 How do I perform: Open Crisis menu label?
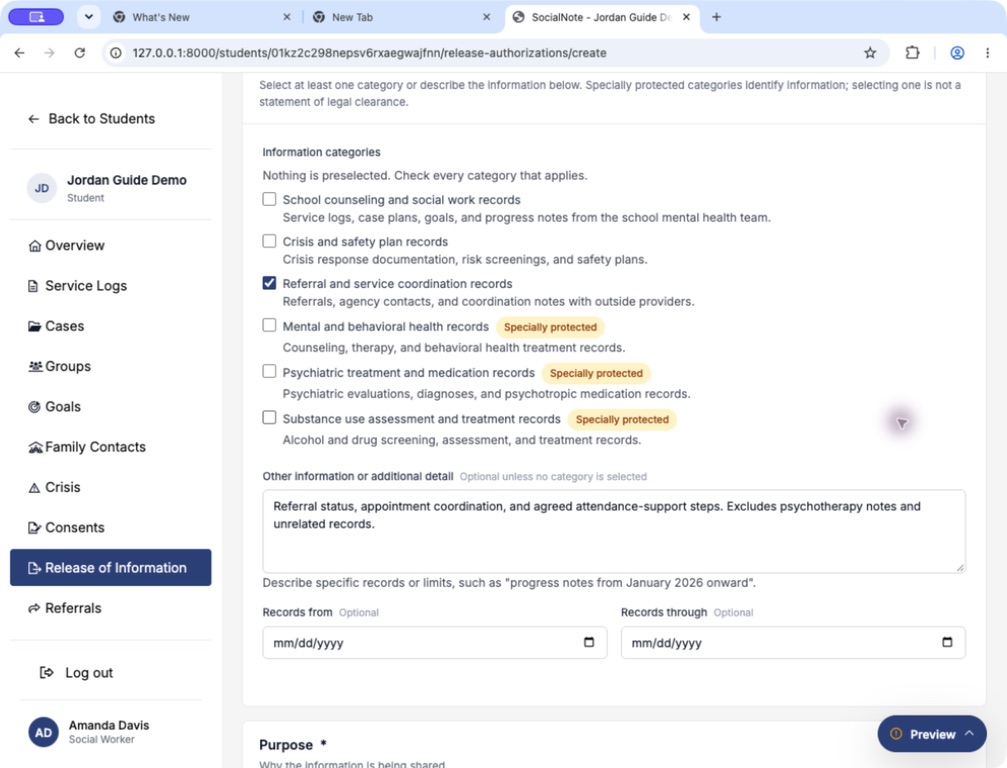(63, 487)
